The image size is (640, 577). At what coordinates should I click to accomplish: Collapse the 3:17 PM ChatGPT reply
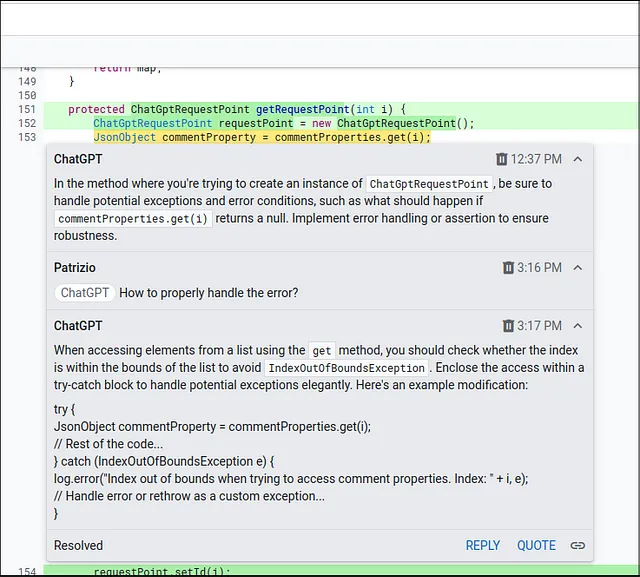click(x=578, y=326)
